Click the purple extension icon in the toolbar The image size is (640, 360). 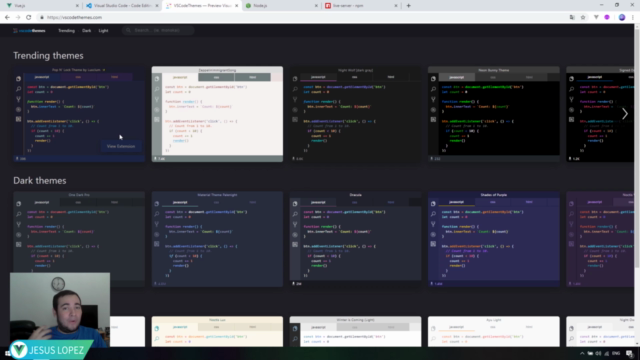pos(607,17)
